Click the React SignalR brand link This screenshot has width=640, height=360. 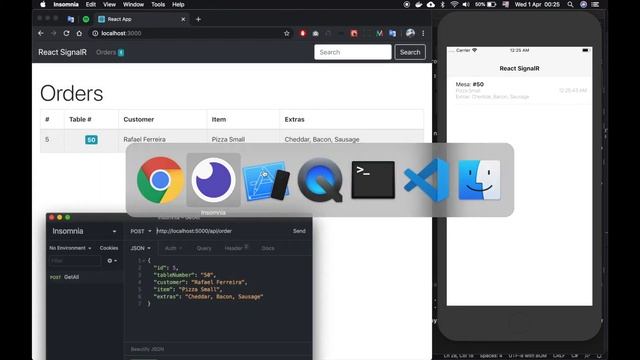[x=62, y=52]
